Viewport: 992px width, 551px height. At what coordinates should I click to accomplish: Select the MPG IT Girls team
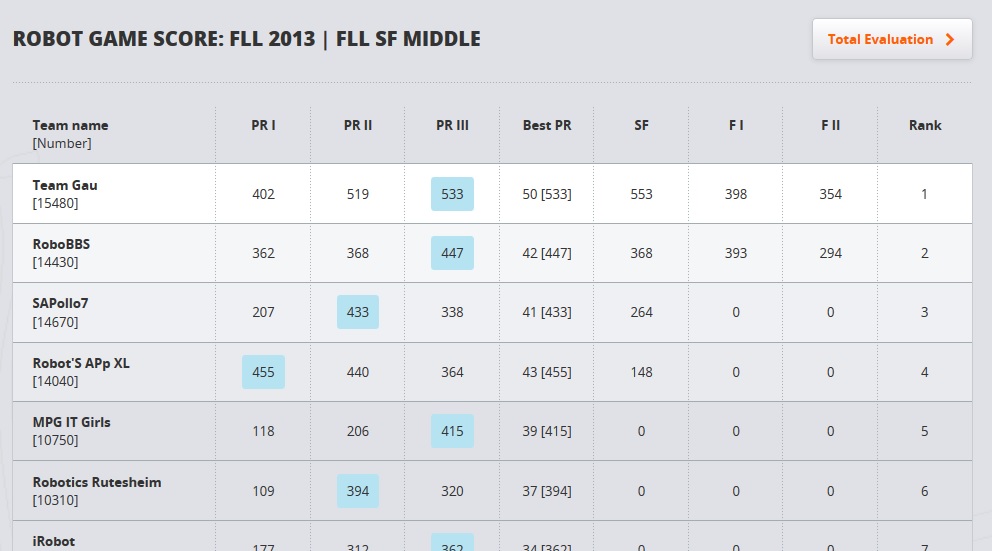[x=71, y=422]
